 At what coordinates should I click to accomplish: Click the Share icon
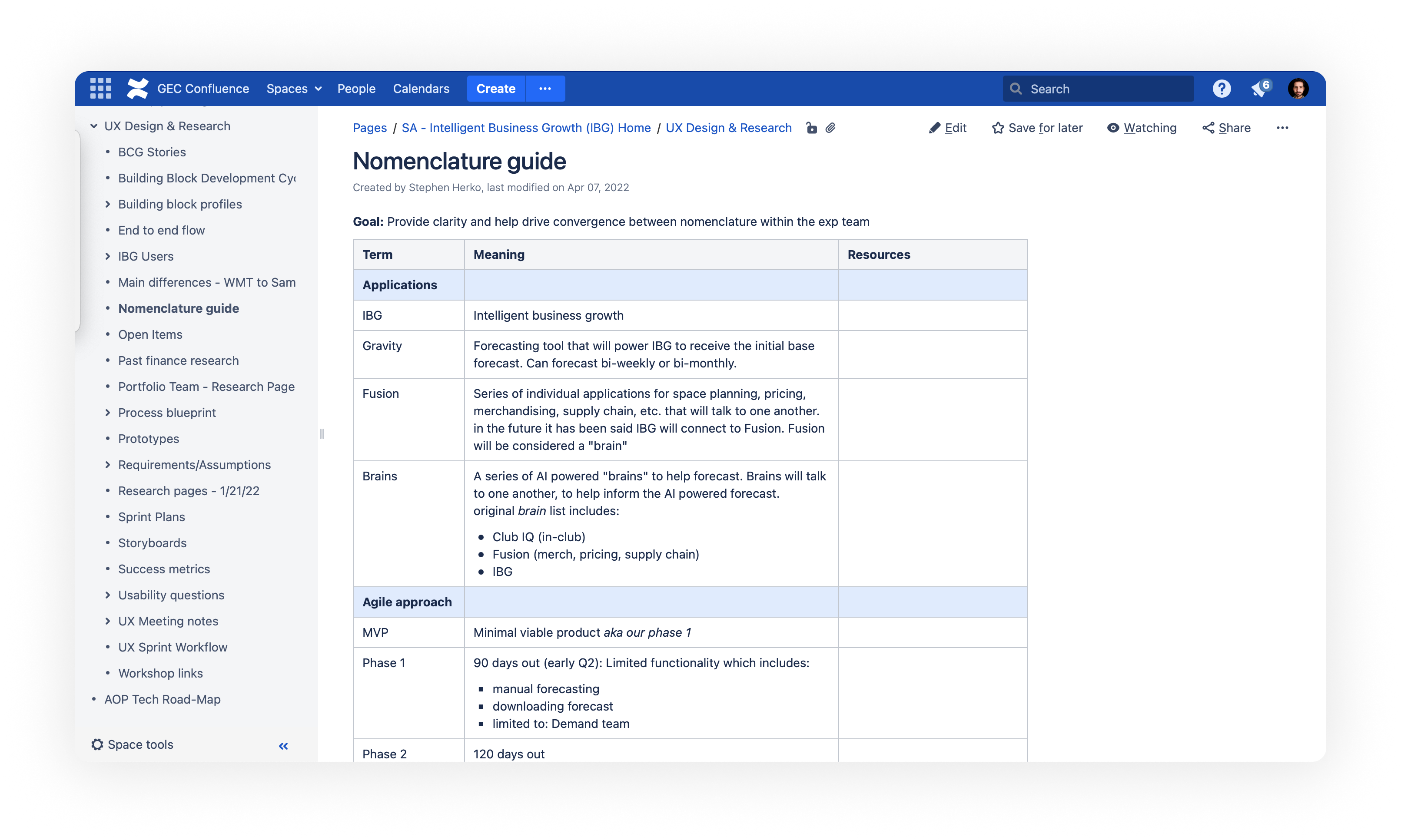(1208, 128)
